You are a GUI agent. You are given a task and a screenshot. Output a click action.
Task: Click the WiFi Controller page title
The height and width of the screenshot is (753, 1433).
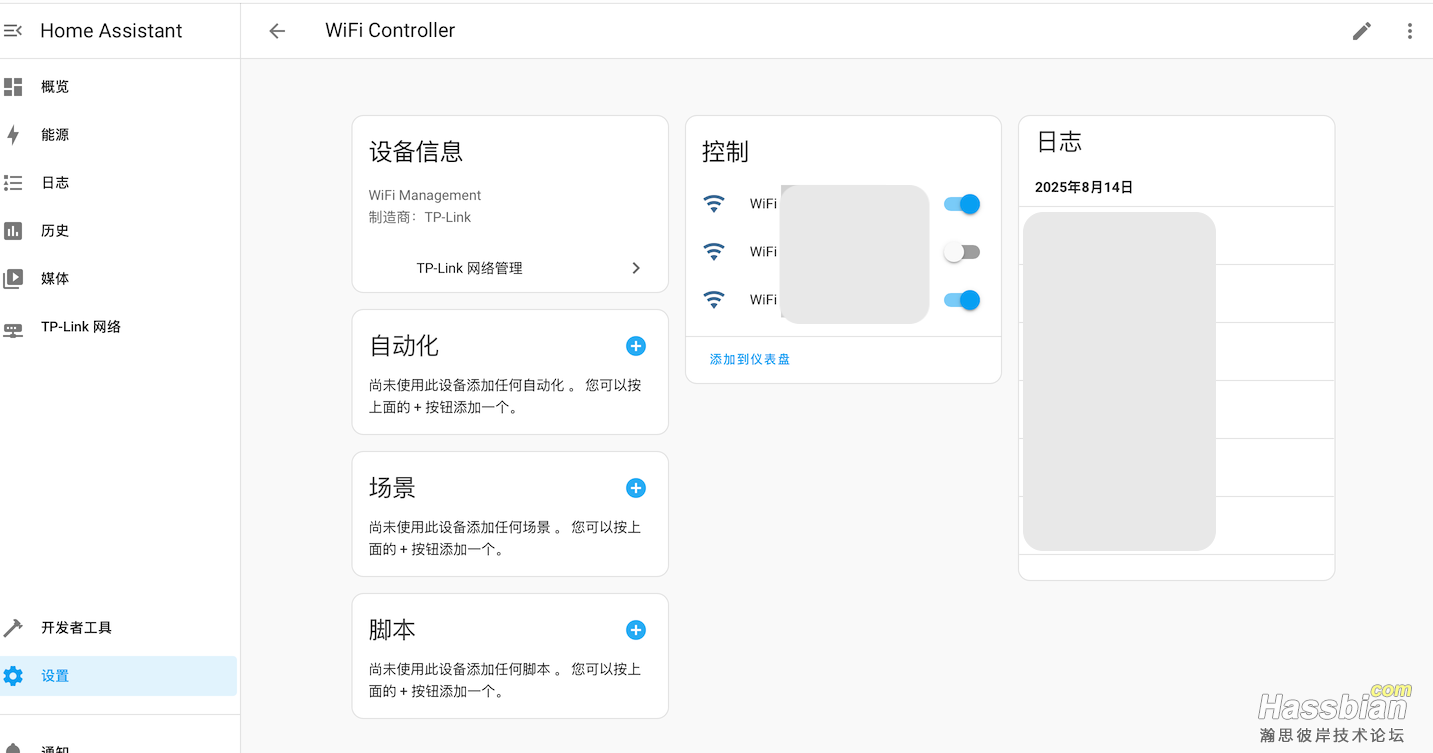point(390,31)
